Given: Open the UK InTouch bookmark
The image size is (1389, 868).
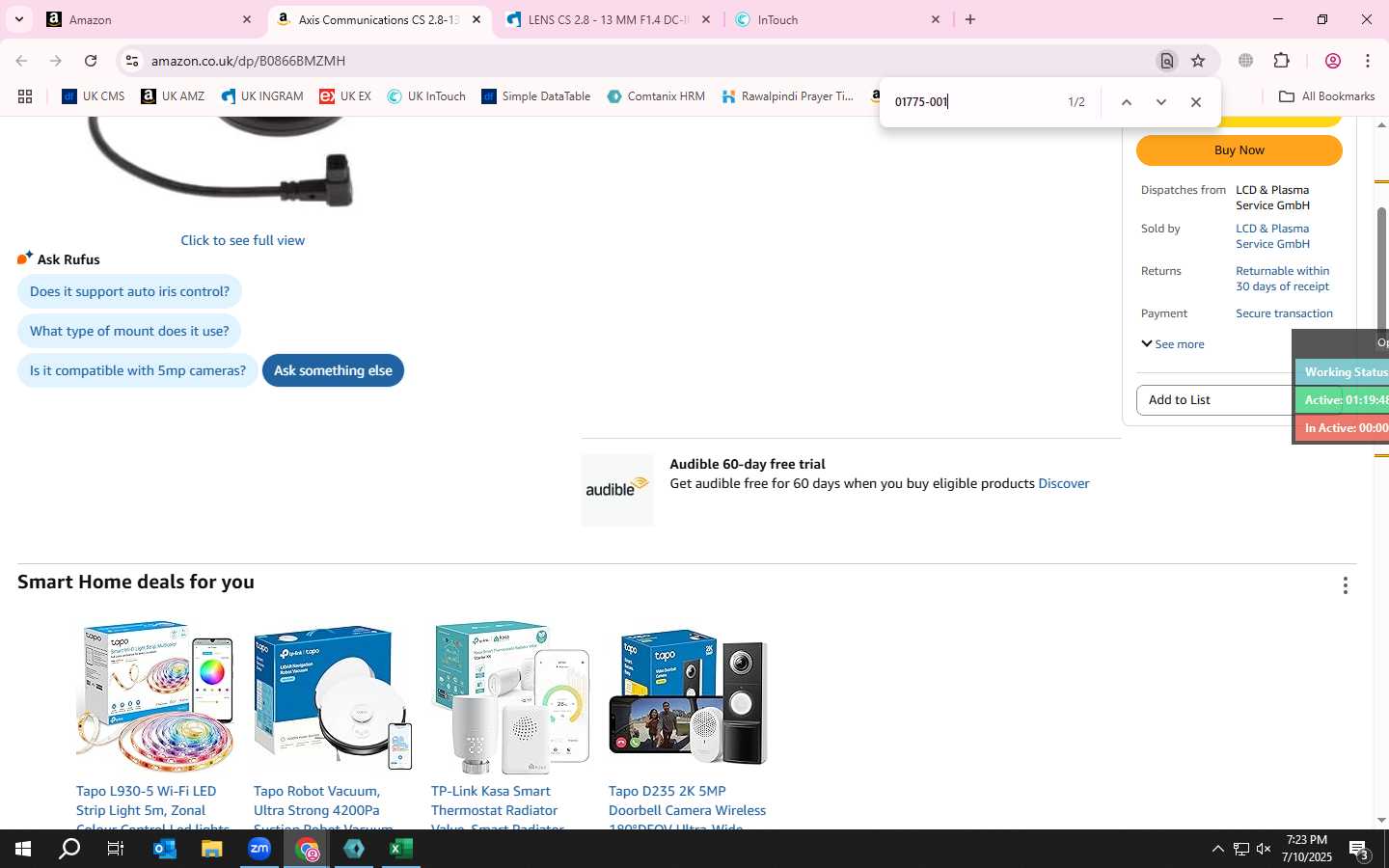Looking at the screenshot, I should [426, 96].
